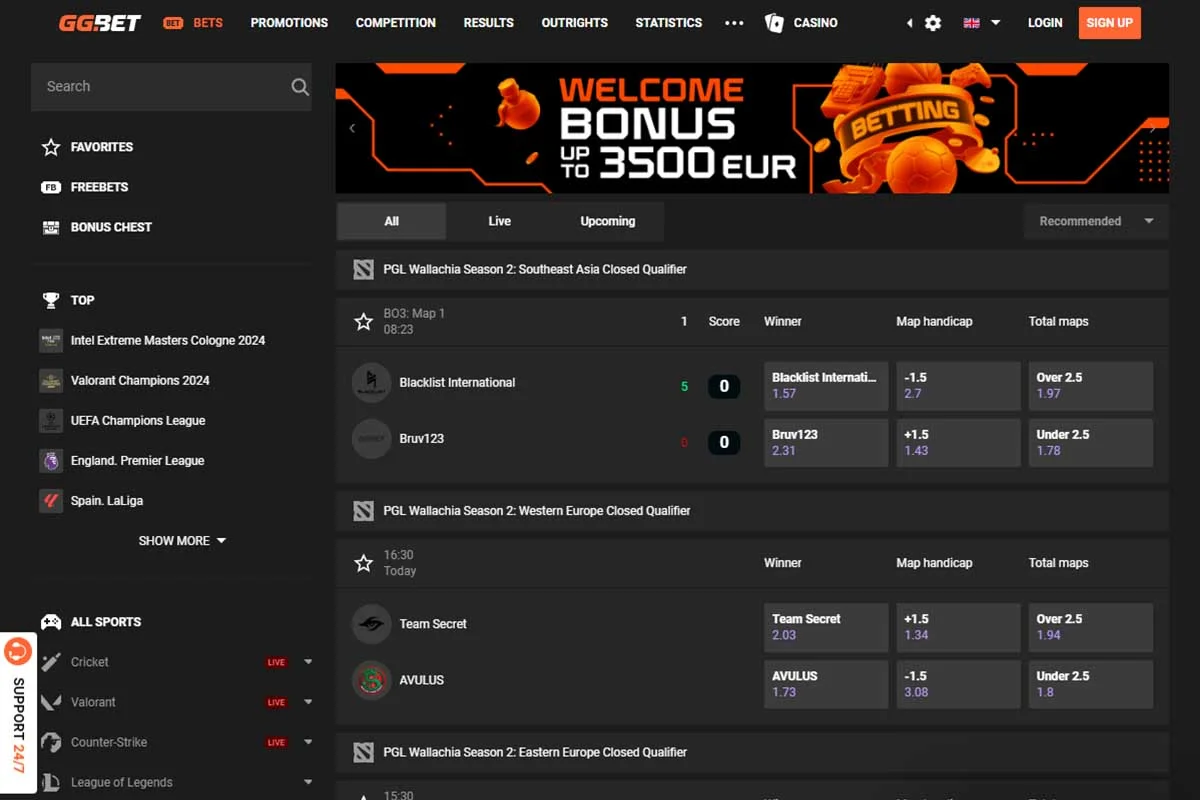Bet Team Secret winner at 2.03
1200x800 pixels.
[x=826, y=627]
